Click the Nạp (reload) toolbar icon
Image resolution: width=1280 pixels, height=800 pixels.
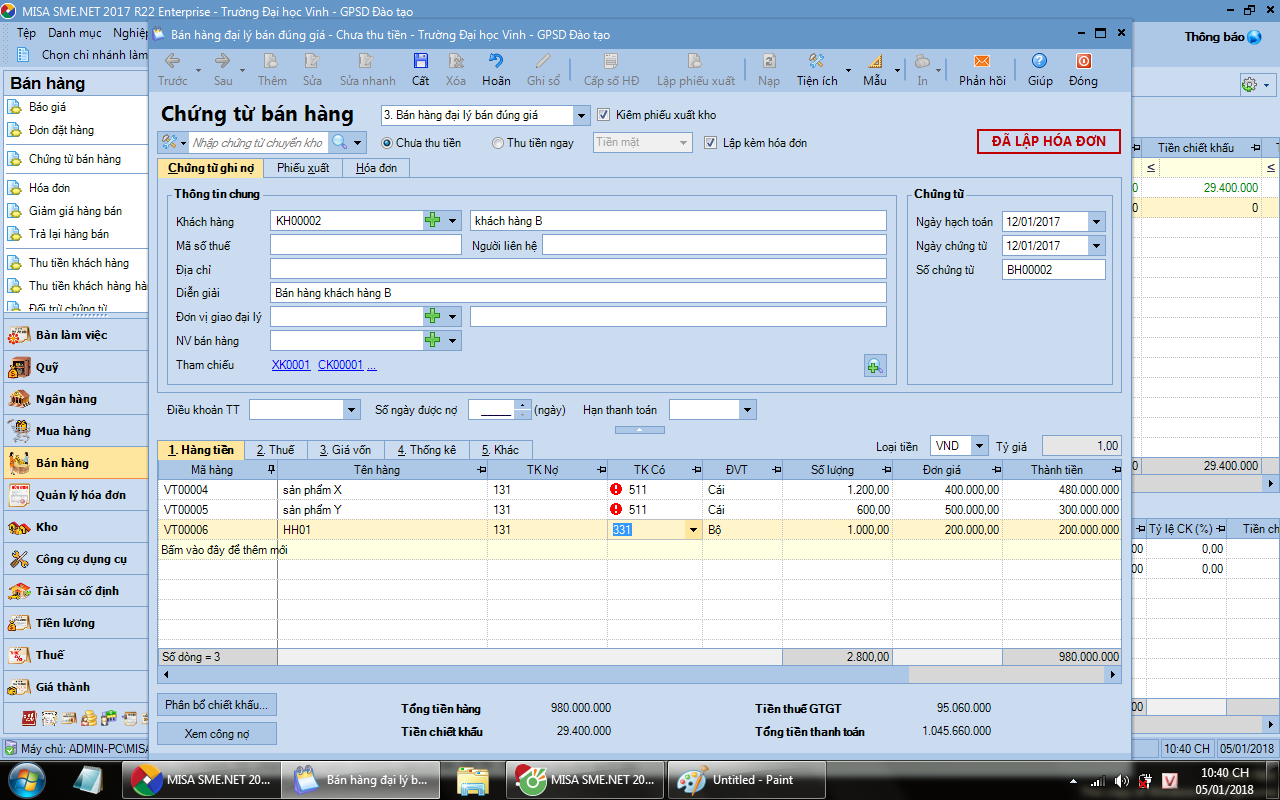pyautogui.click(x=768, y=62)
